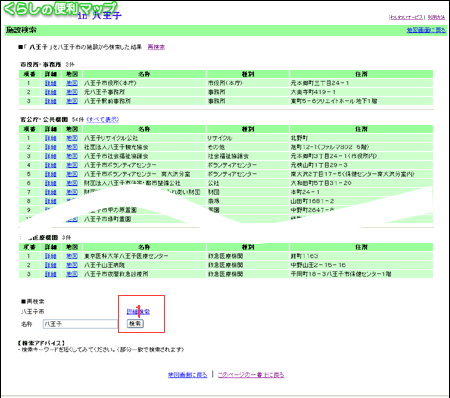Open 詳細 link for 八王子市役所(本庁)
Screen dimensions: 450x398
[51, 83]
